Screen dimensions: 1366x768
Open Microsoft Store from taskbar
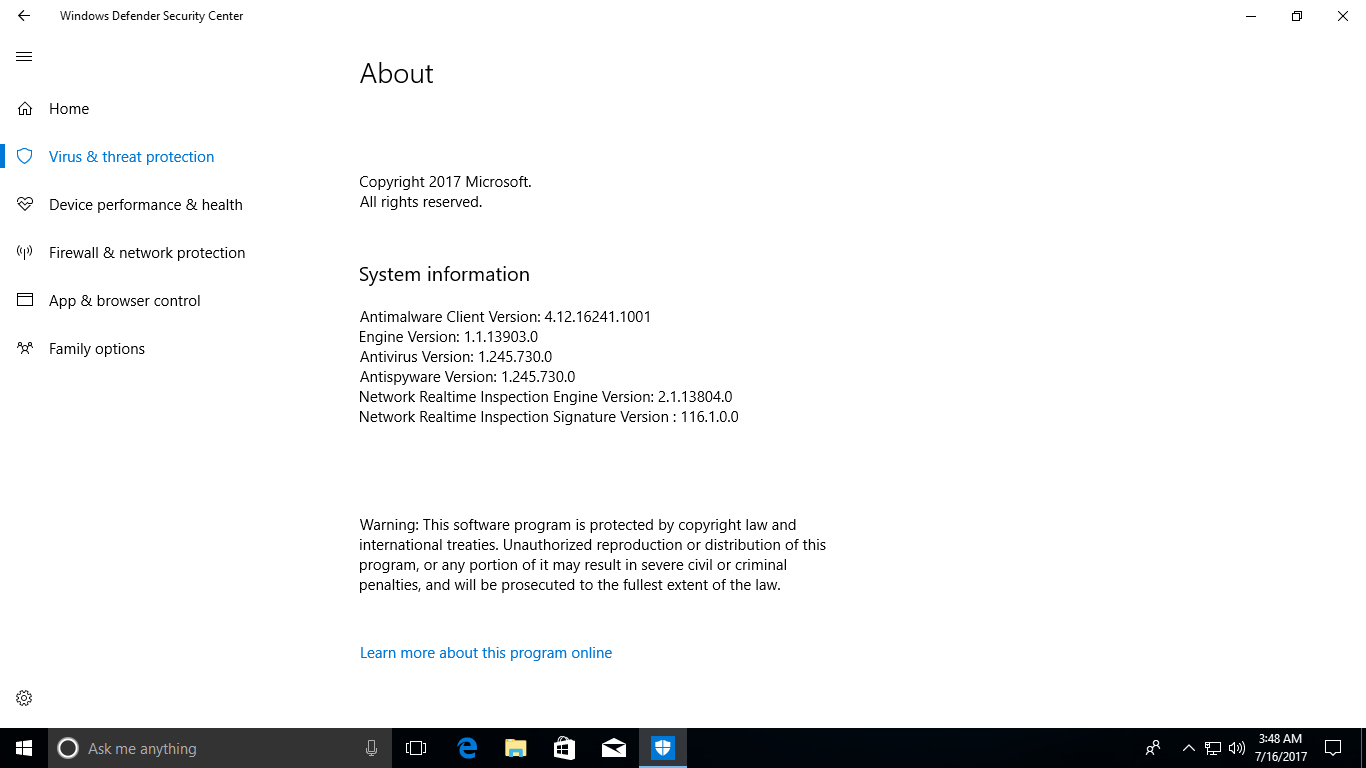coord(564,748)
